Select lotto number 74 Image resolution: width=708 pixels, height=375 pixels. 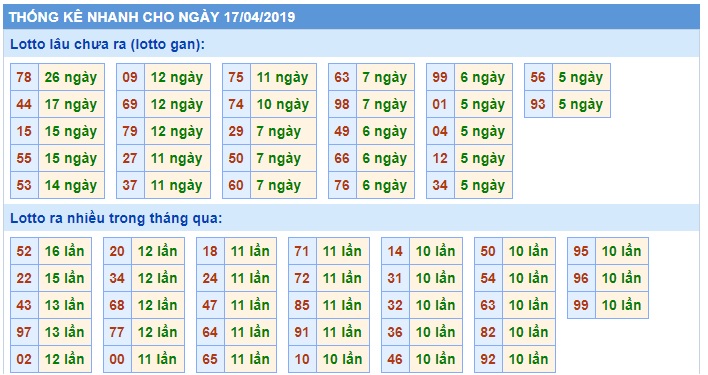[236, 104]
